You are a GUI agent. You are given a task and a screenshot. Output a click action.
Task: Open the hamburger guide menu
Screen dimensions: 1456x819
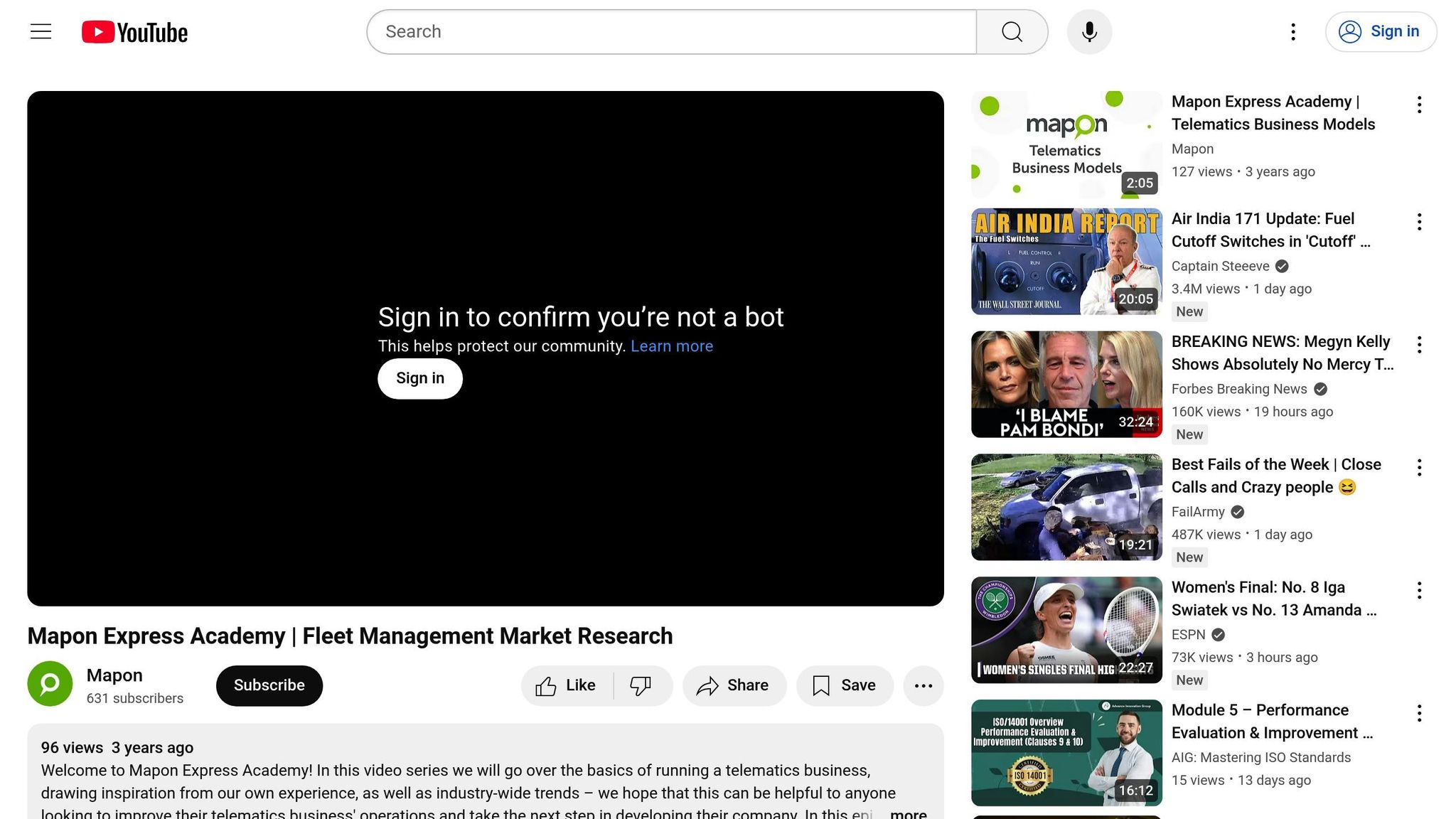click(41, 31)
